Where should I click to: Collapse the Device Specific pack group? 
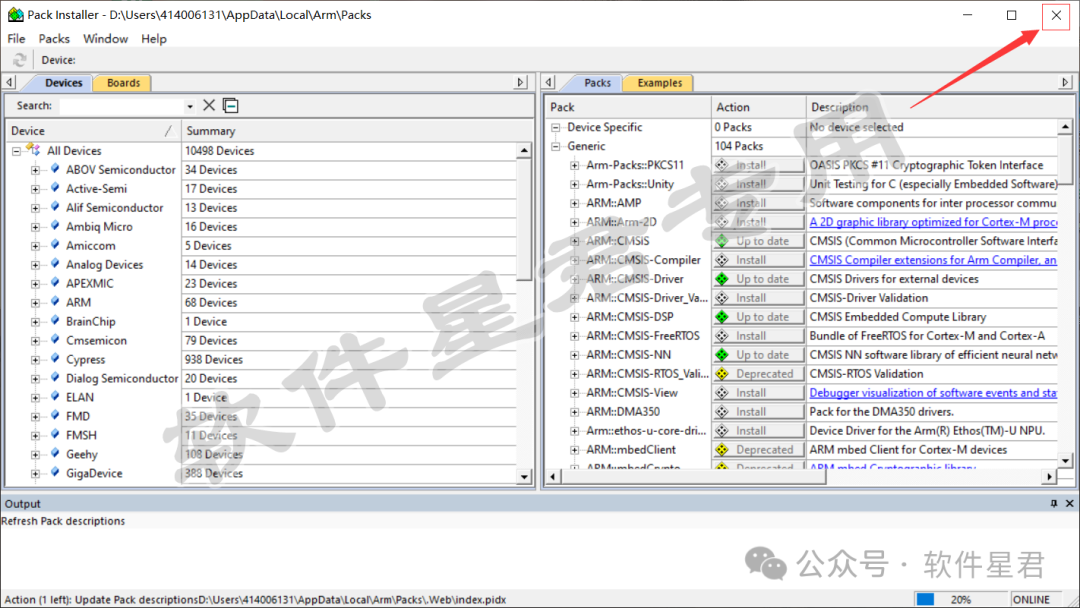click(x=555, y=127)
